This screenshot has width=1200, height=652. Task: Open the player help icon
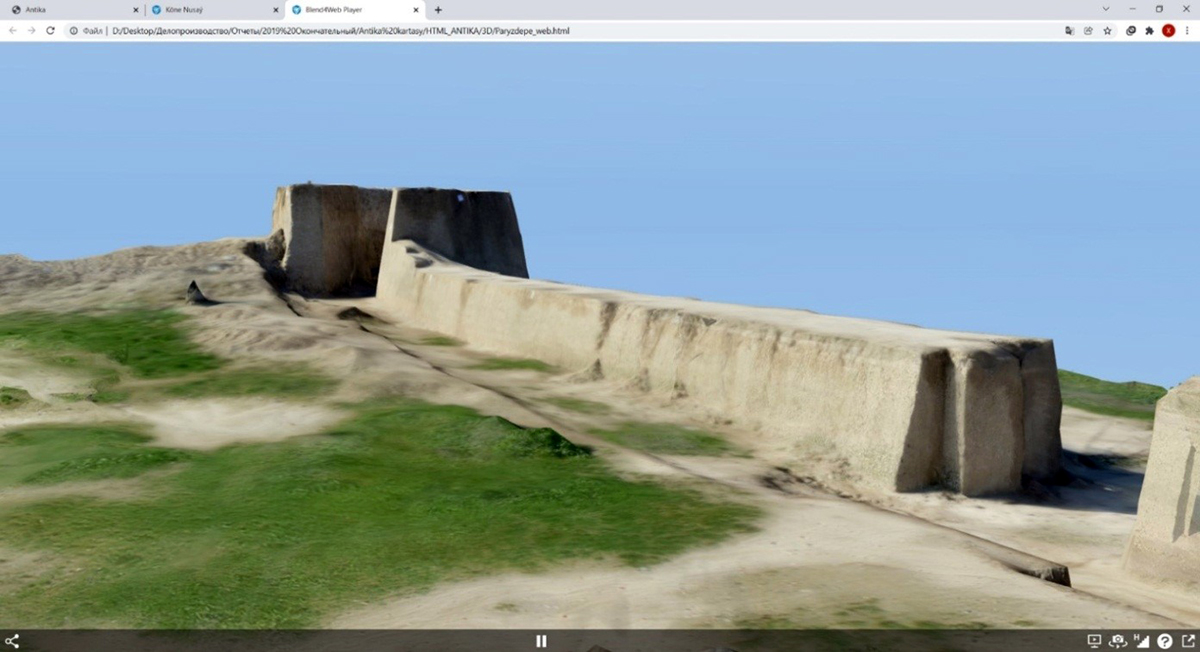coord(1165,641)
